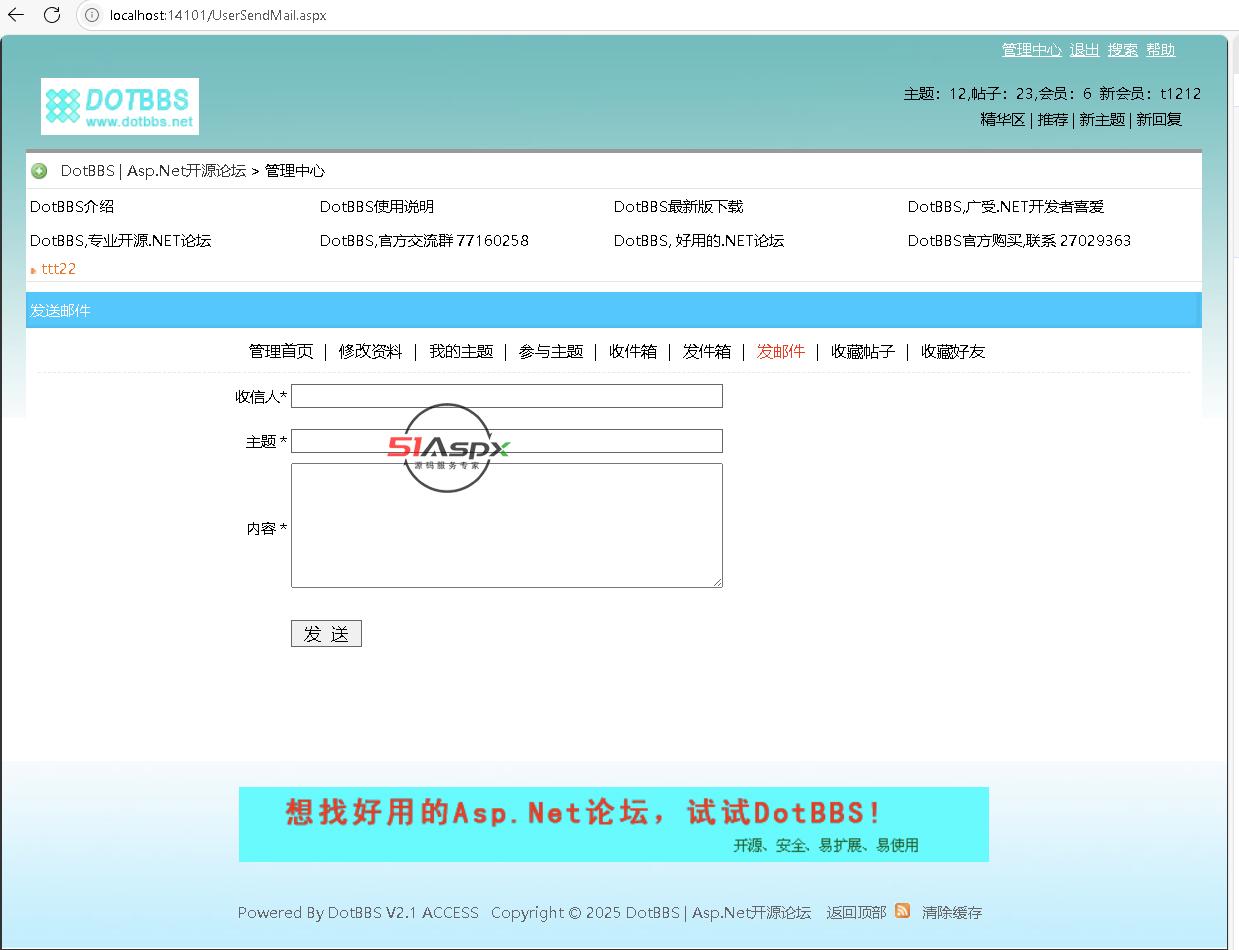Open the 推荐 link

coord(1052,119)
